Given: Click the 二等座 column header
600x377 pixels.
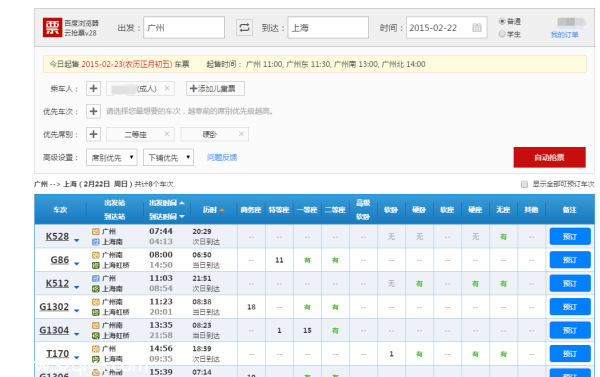Looking at the screenshot, I should coord(335,210).
